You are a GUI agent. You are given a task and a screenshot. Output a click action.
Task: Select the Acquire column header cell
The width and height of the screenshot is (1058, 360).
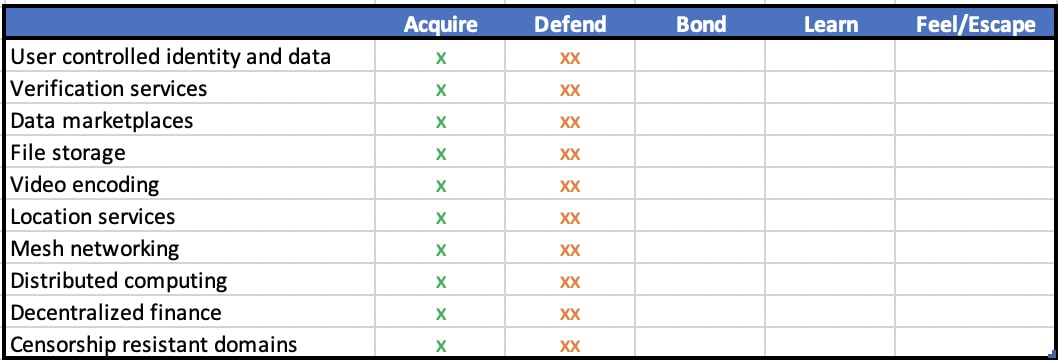(441, 25)
